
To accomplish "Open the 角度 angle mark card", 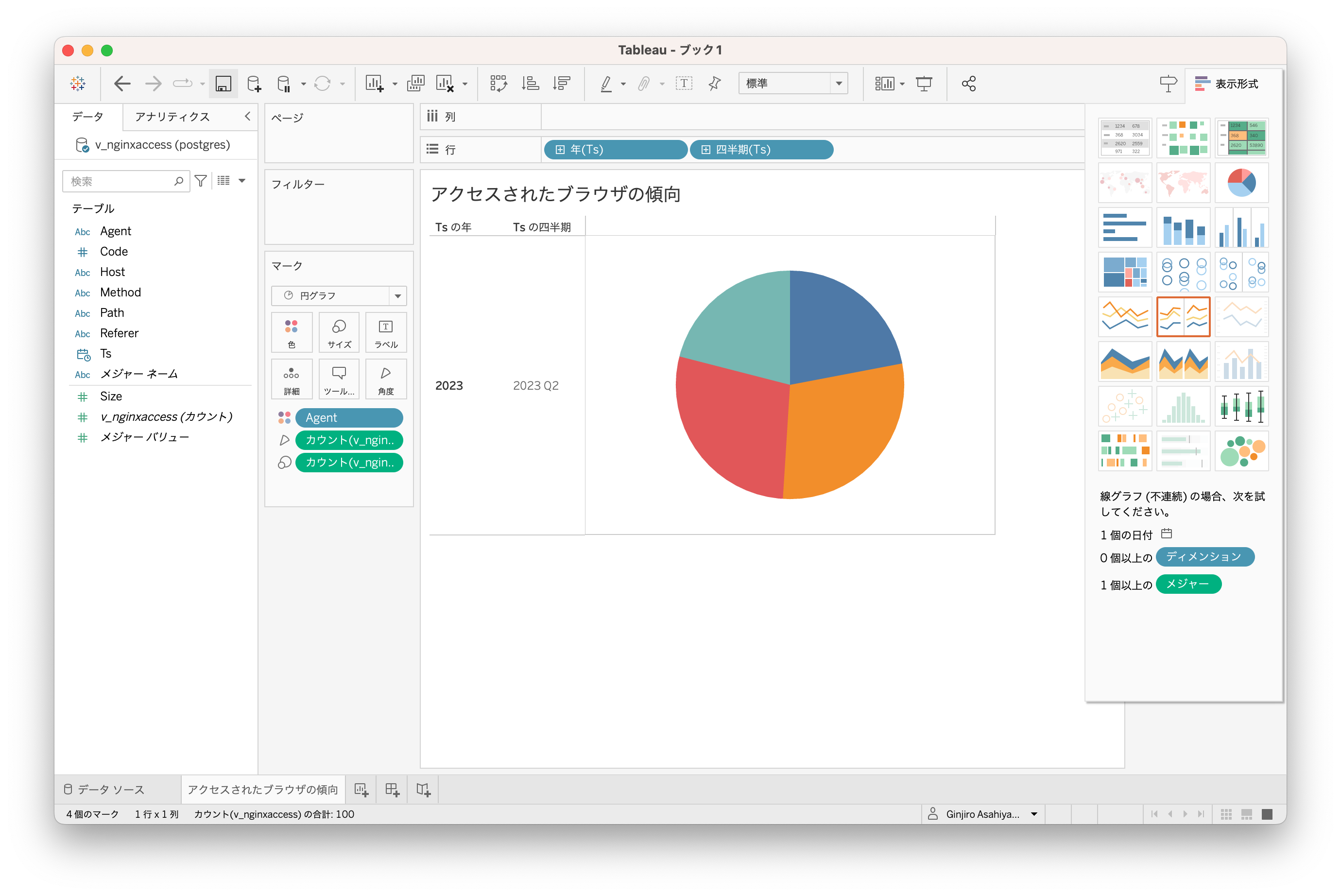I will [x=386, y=380].
